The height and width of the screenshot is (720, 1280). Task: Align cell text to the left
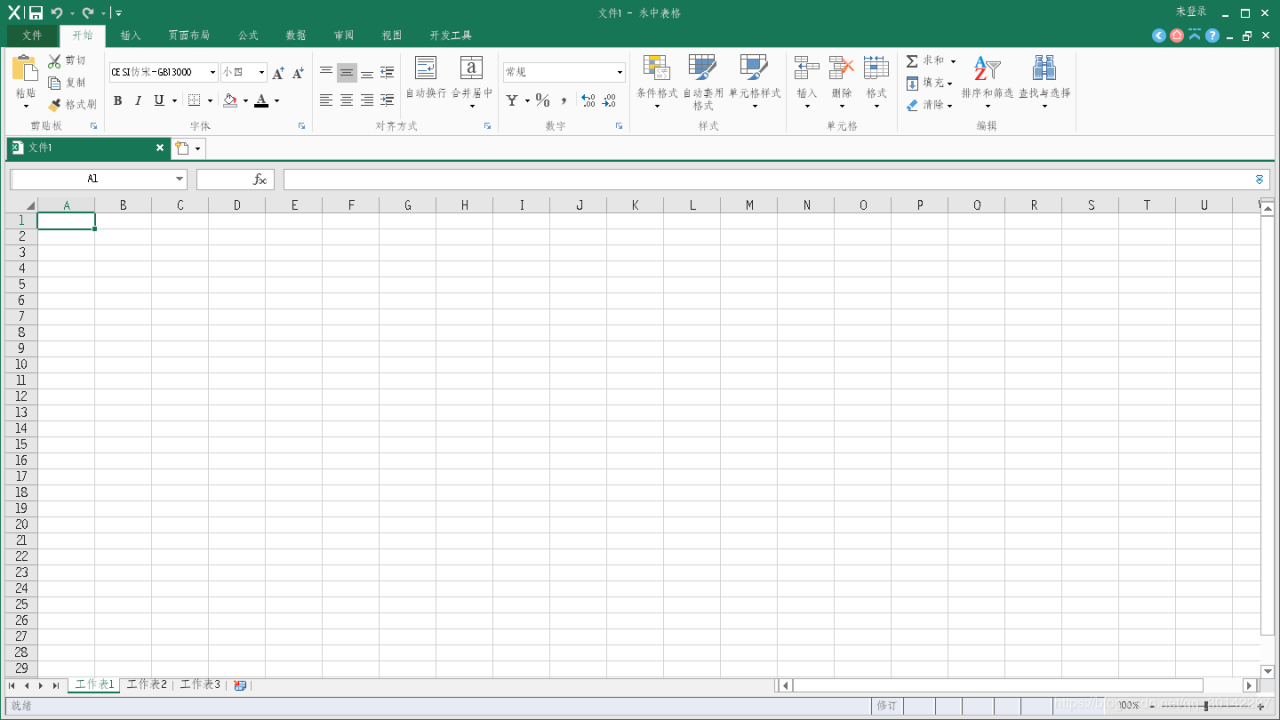tap(326, 100)
